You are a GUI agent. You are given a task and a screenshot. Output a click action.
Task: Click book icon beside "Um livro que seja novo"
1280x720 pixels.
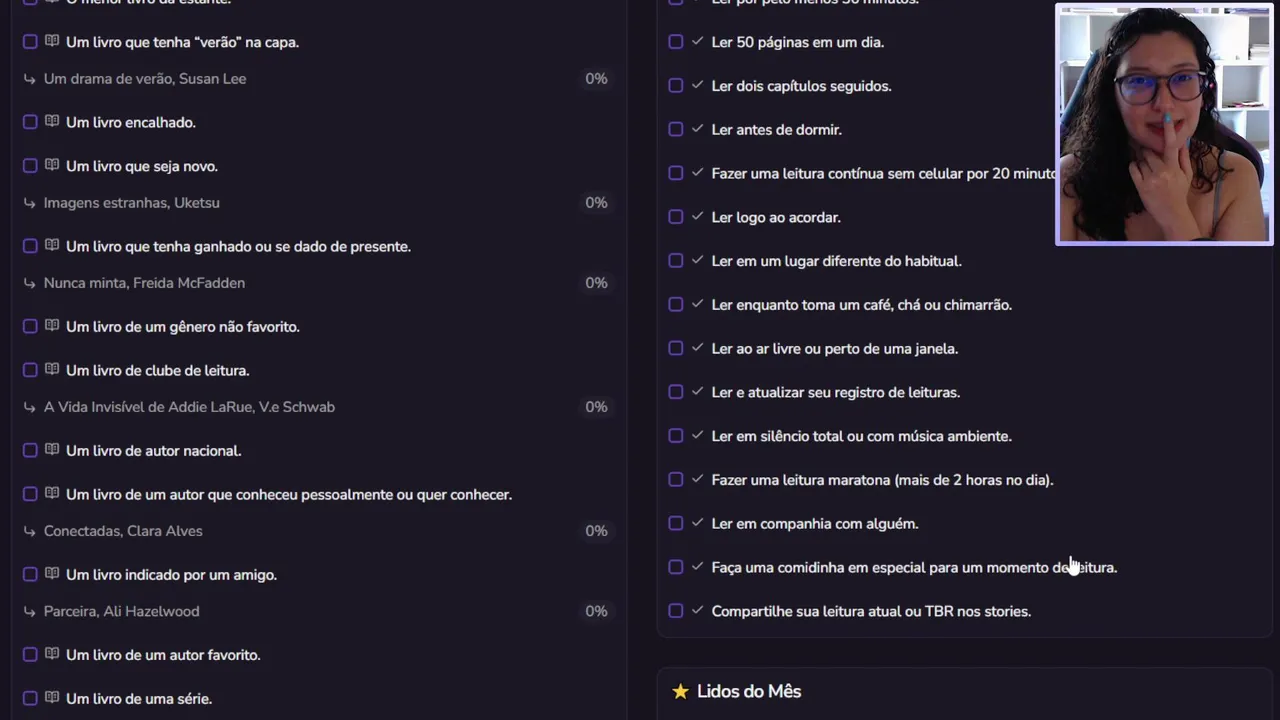52,166
